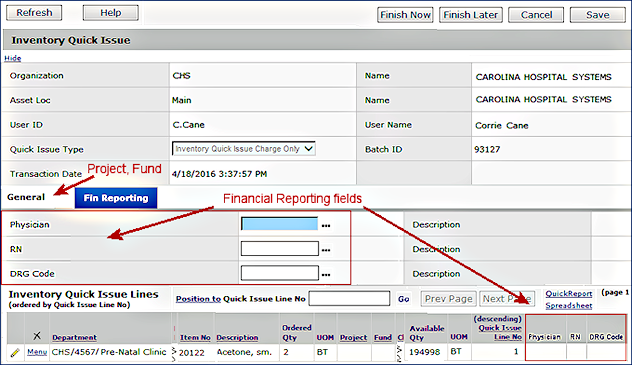Focus the Physician input field
Viewport: 632px width, 365px height.
(x=279, y=224)
